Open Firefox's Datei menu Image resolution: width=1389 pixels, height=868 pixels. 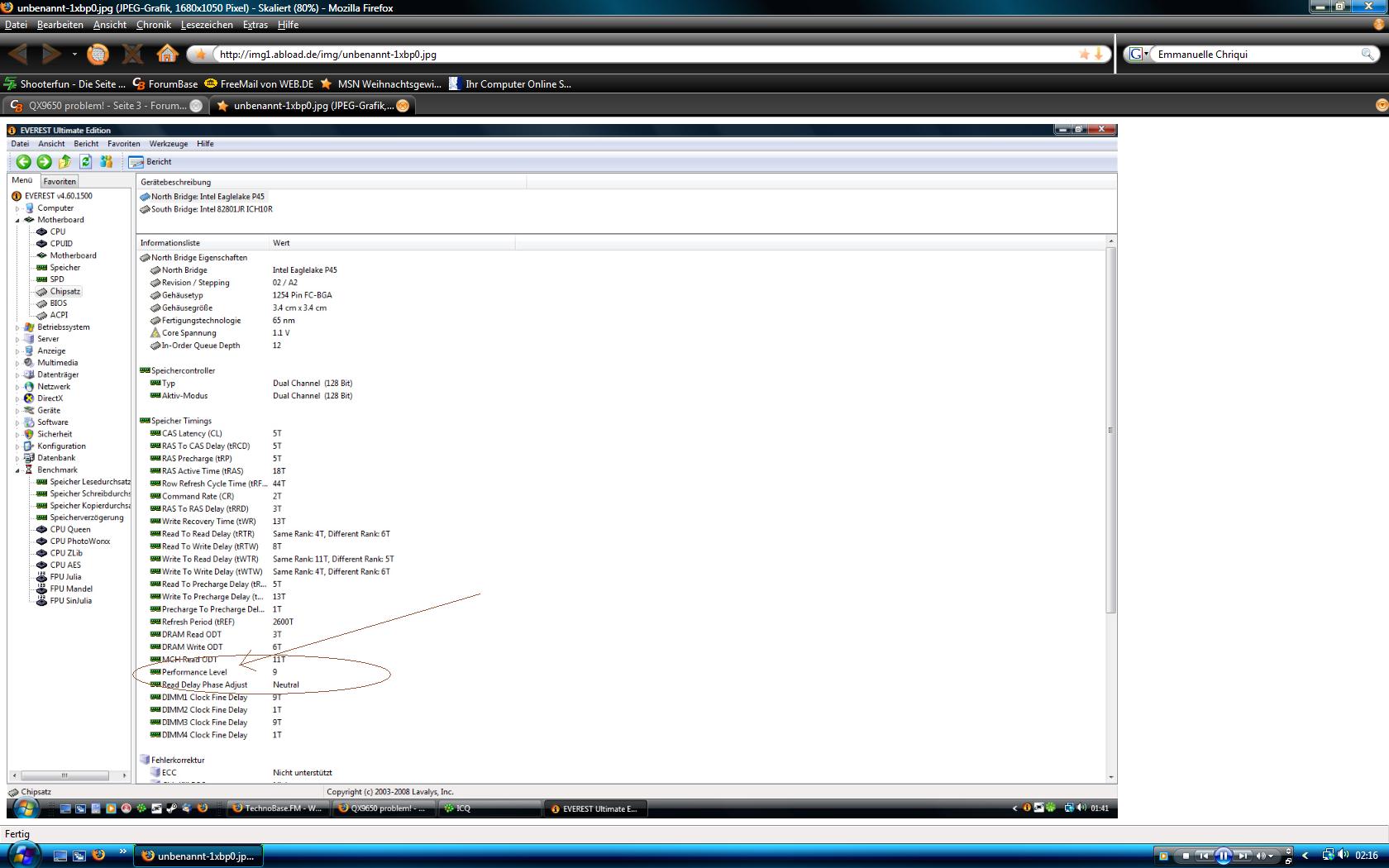coord(16,25)
